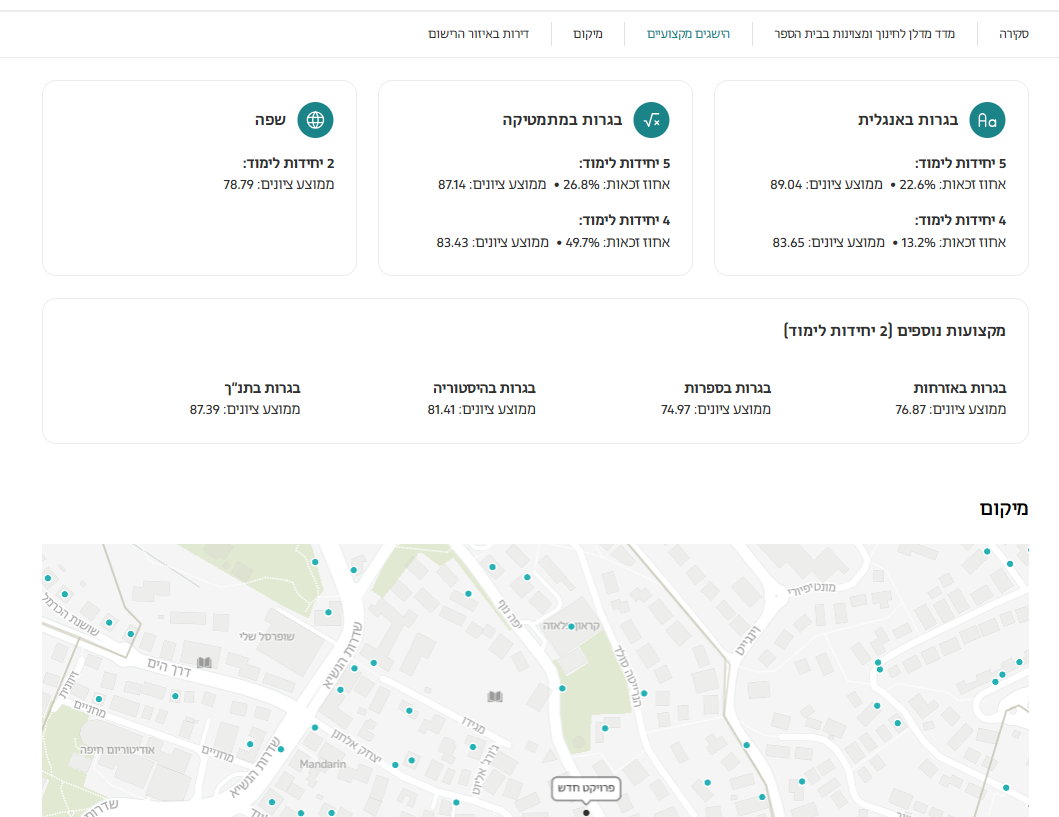
Task: Go to the מיקום navigation tab
Action: 588,34
